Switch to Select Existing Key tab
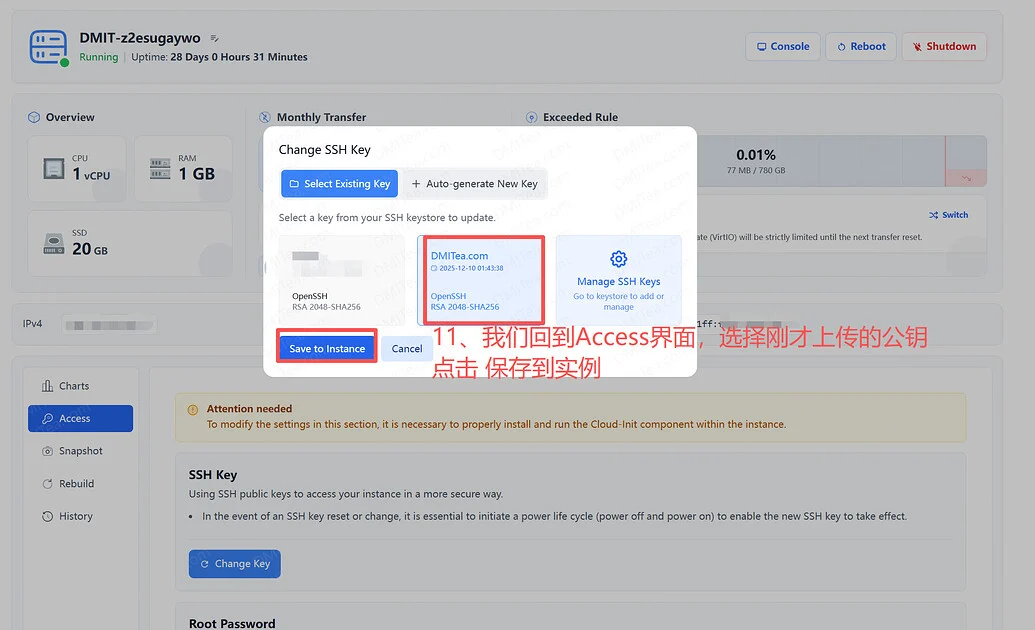This screenshot has height=630, width=1035. (339, 184)
